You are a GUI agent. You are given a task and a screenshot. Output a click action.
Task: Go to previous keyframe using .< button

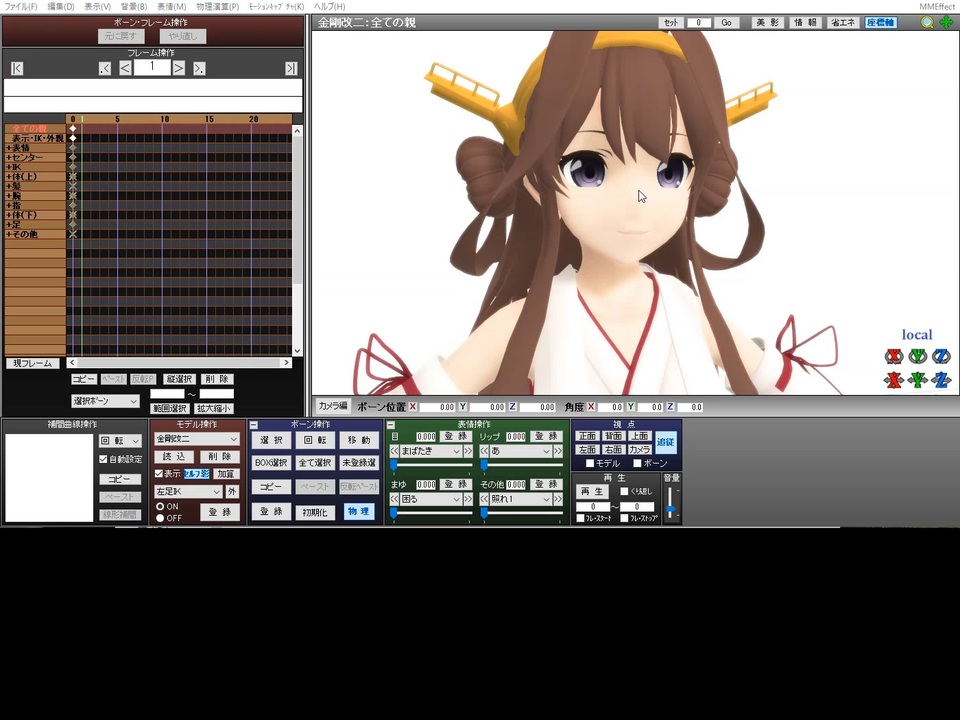[x=105, y=69]
